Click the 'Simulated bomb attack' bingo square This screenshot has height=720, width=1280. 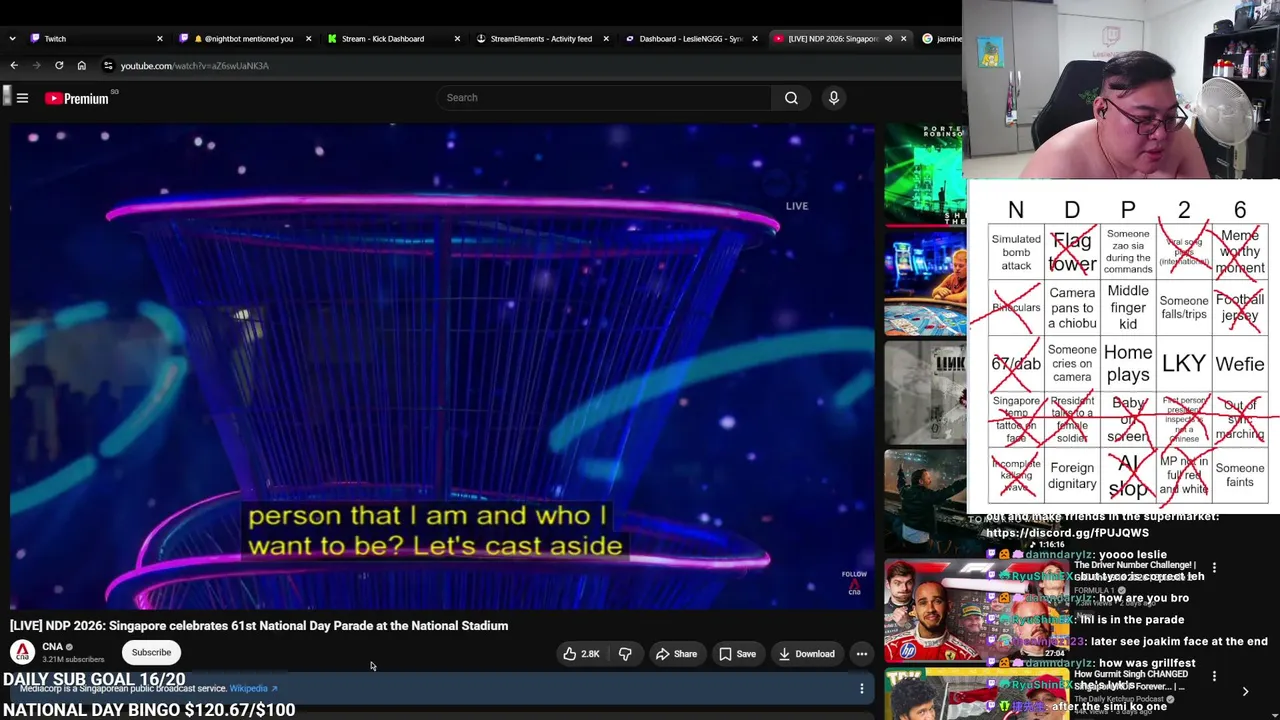pyautogui.click(x=1016, y=252)
